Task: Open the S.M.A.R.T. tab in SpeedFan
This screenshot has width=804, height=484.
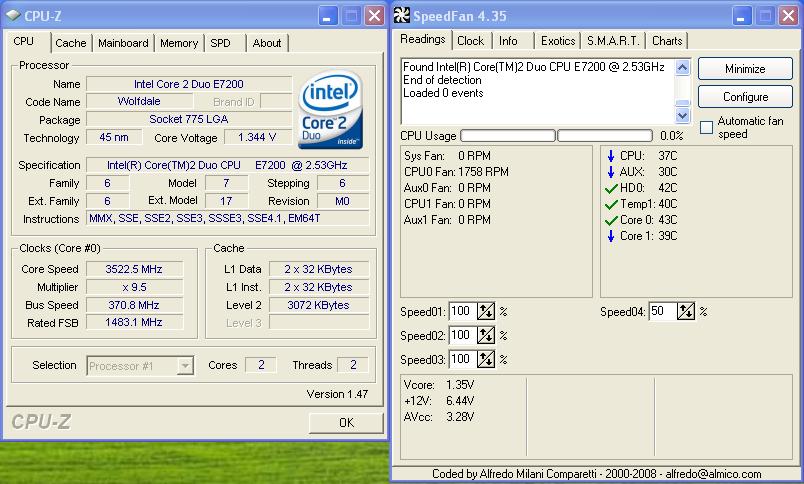Action: point(614,41)
